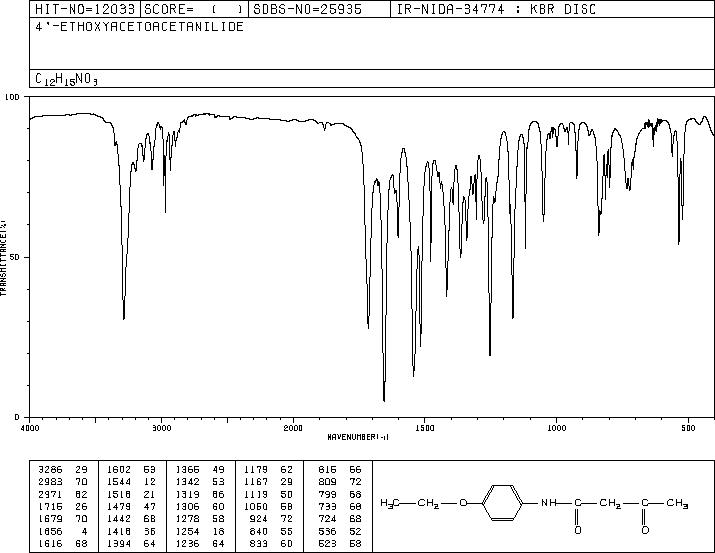Click the CH3 group at structure's right end
This screenshot has width=715, height=553.
677,504
